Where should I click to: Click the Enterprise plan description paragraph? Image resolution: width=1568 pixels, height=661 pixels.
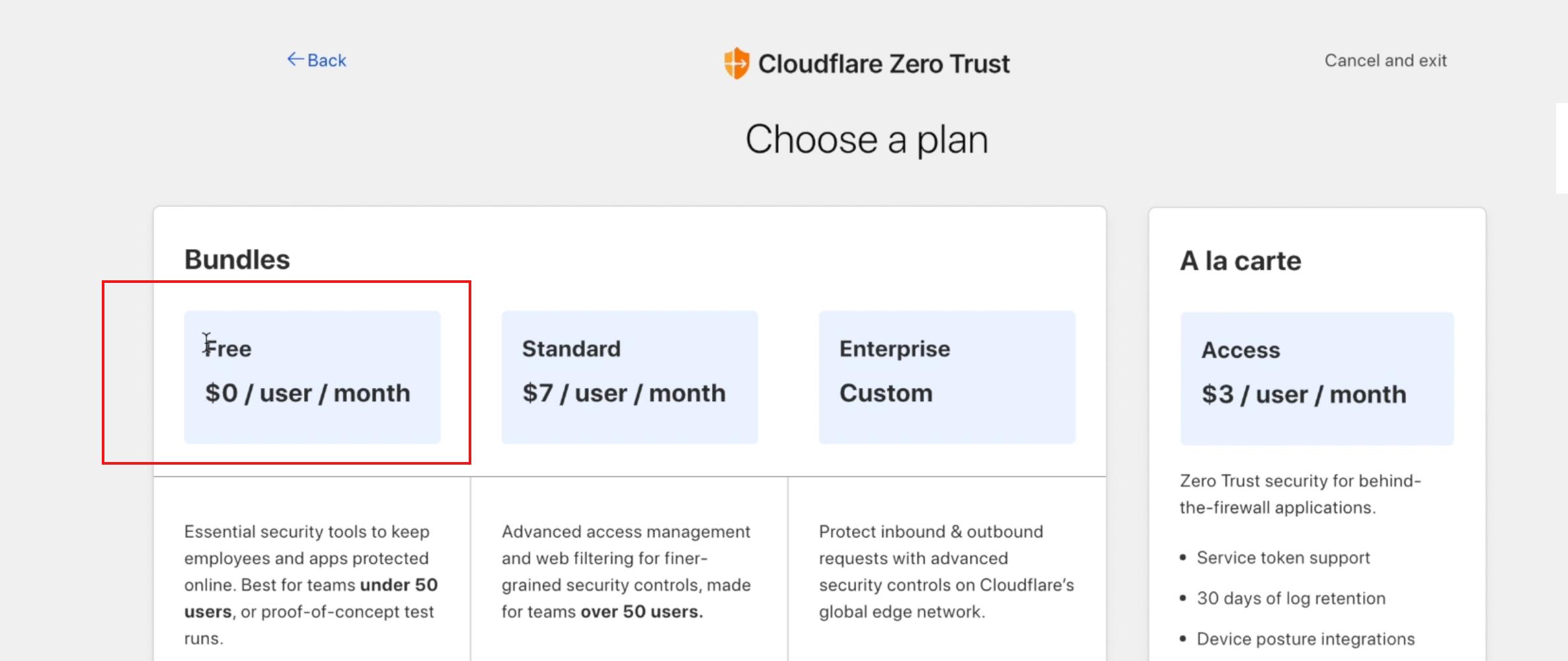(946, 571)
